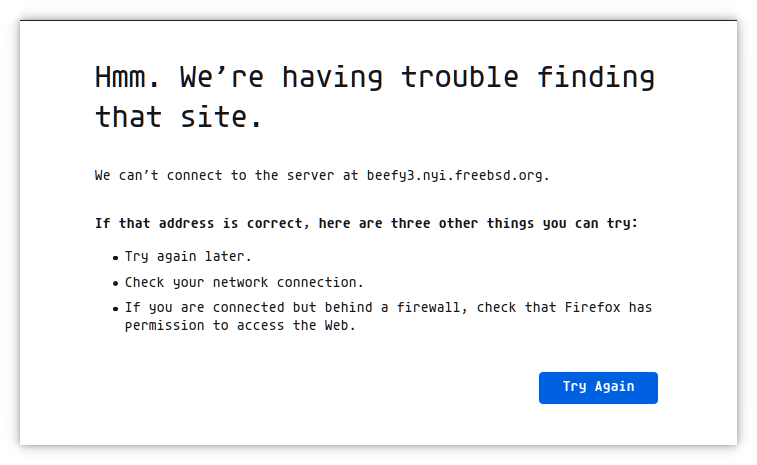Viewport: 757px width, 465px height.
Task: Click the word "trouble" in the heading
Action: [462, 77]
